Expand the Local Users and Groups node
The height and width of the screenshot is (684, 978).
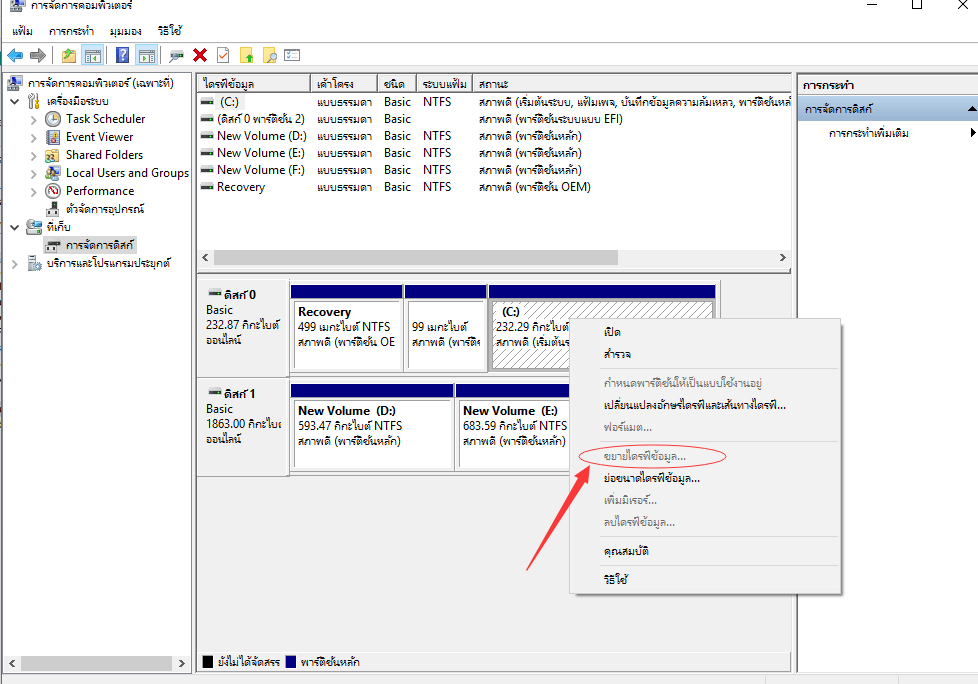(x=33, y=173)
